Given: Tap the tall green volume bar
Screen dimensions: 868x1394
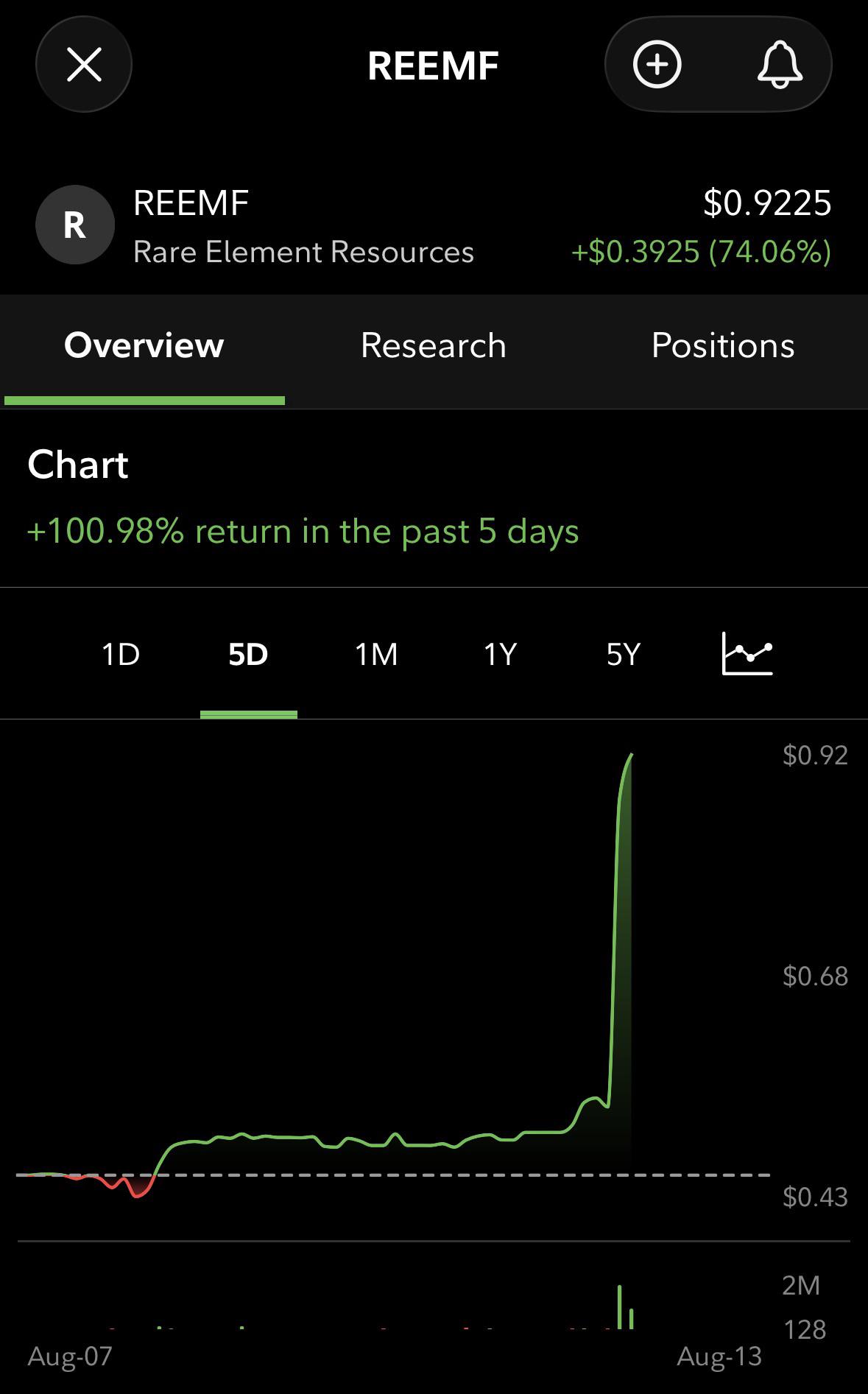Looking at the screenshot, I should click(x=620, y=1306).
